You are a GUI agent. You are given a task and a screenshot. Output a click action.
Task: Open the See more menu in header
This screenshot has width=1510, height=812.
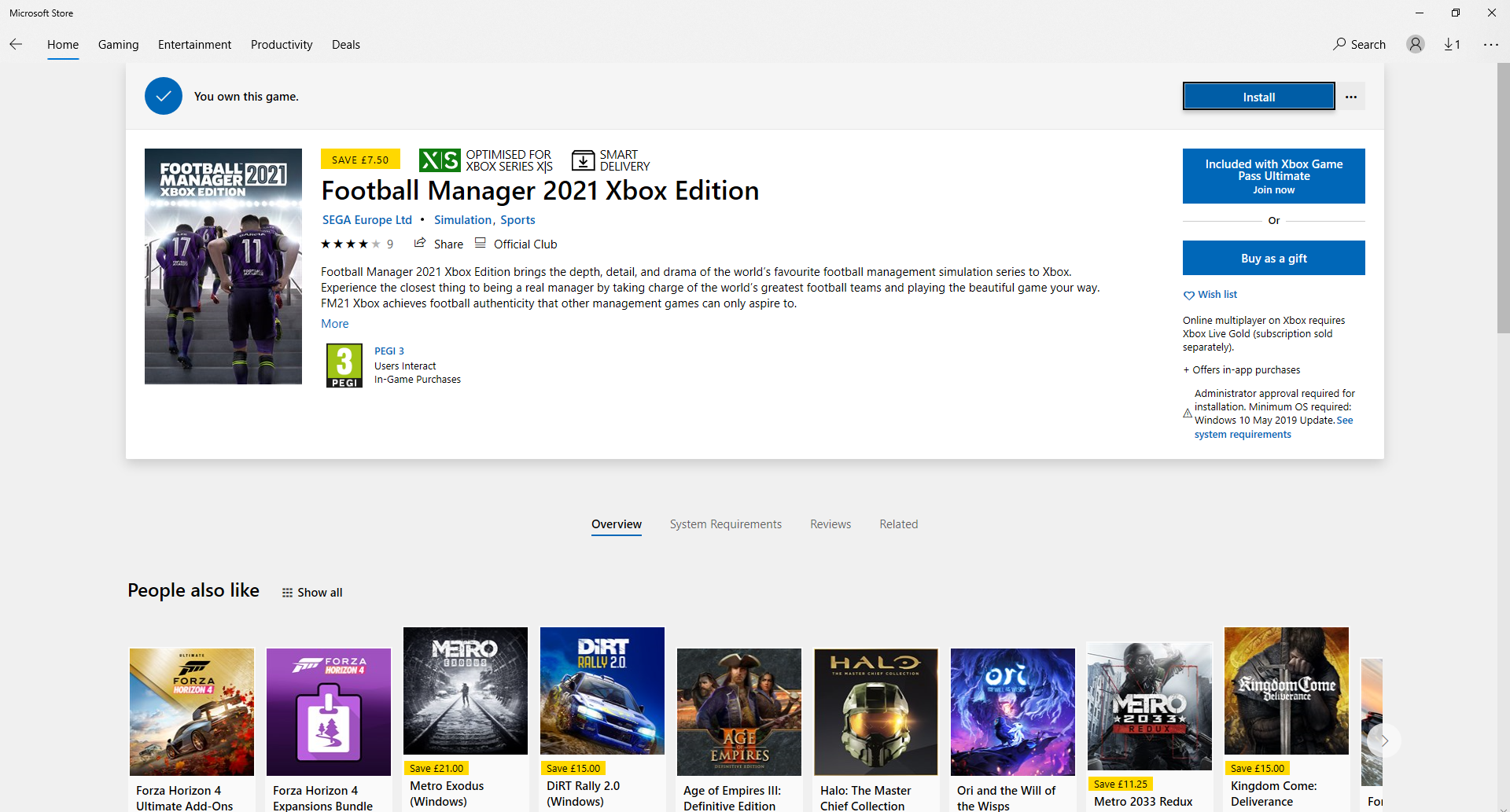(1491, 44)
